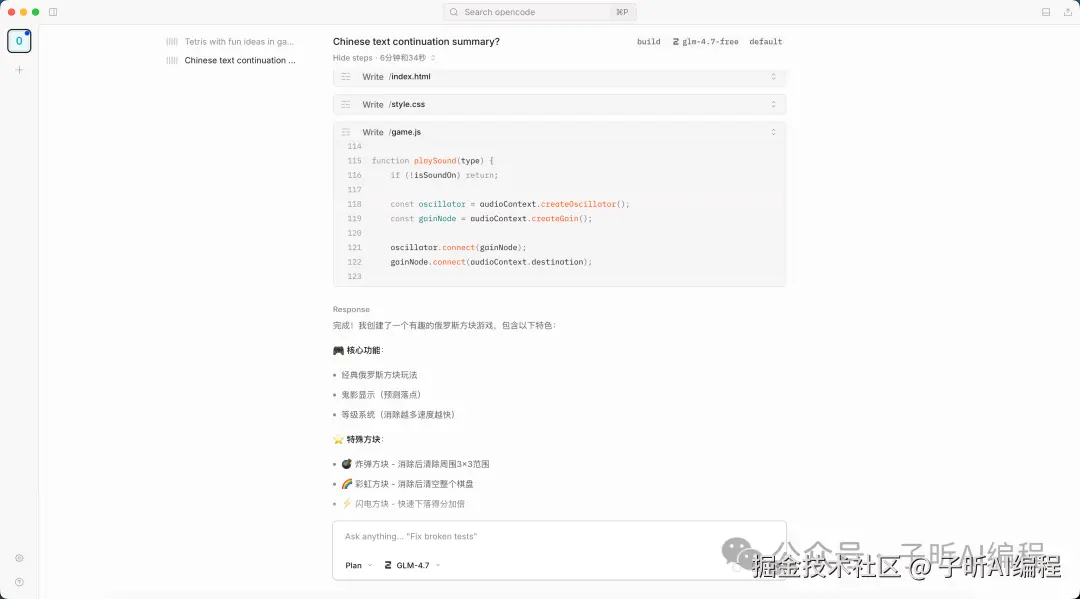Click code line with createOscillator
This screenshot has width=1080, height=599.
click(510, 204)
